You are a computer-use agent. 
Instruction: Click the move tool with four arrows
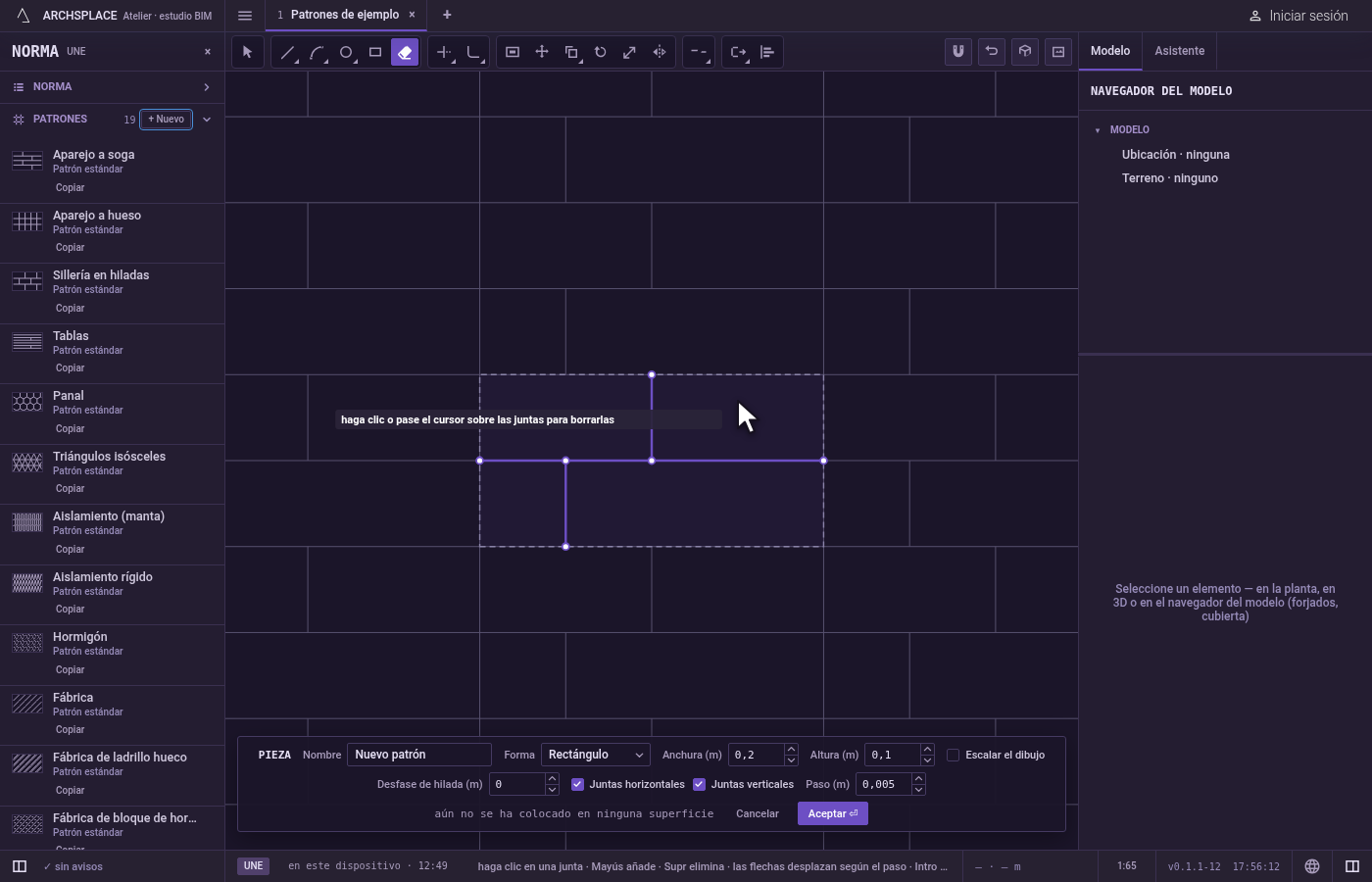pyautogui.click(x=542, y=52)
